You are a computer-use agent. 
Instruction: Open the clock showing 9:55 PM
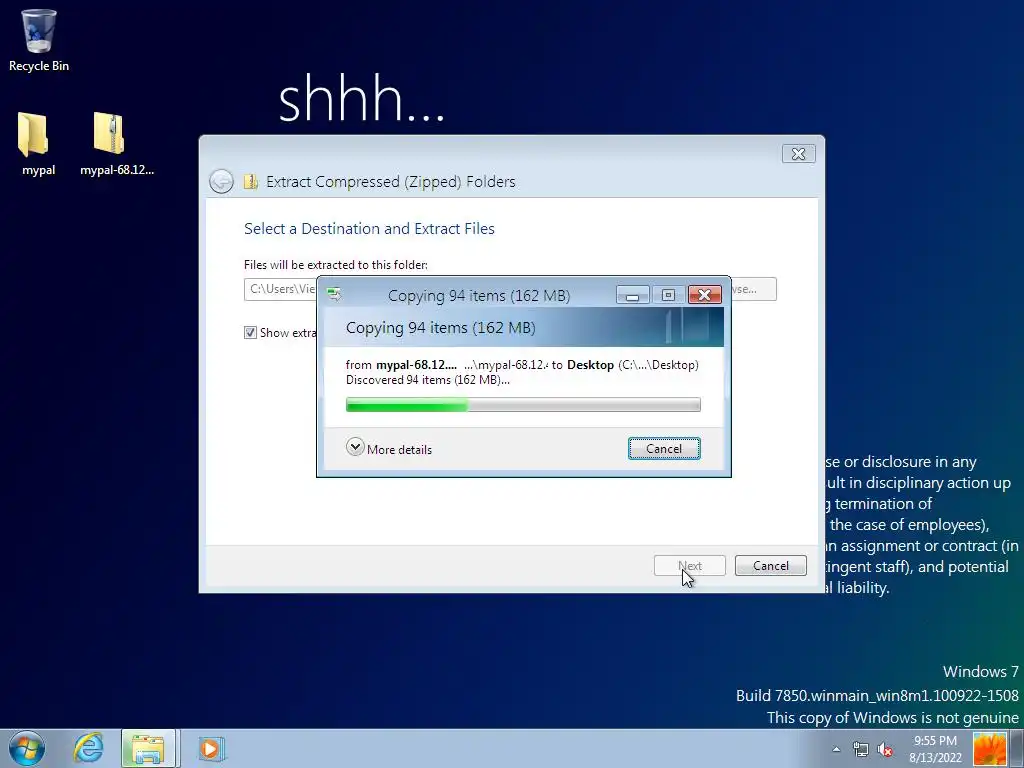935,748
